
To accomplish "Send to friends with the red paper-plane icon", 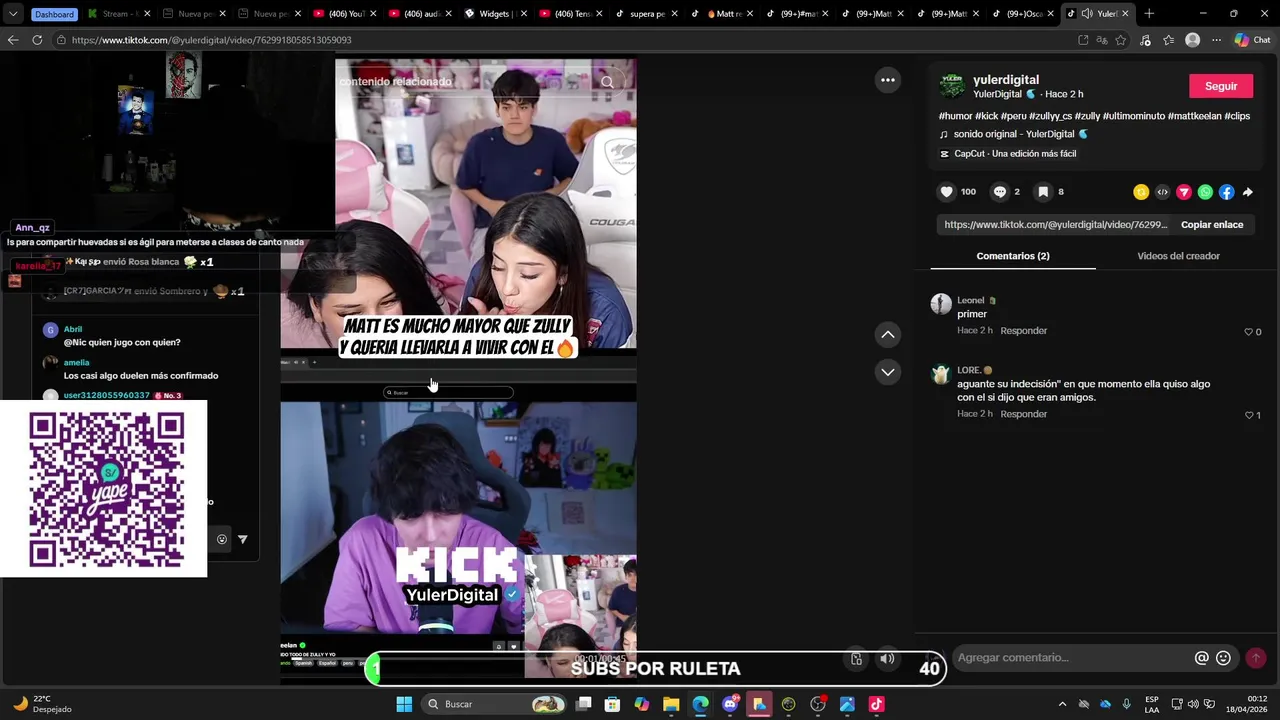I will pyautogui.click(x=1184, y=192).
